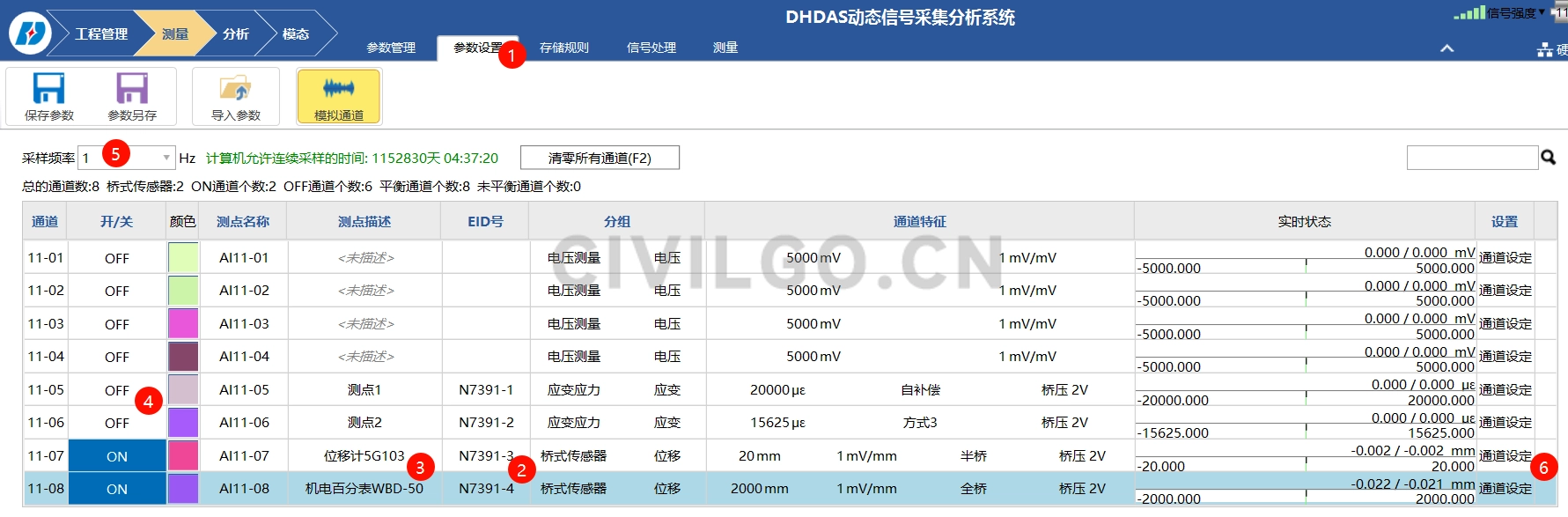
Task: Click the search input field
Action: 1471,159
